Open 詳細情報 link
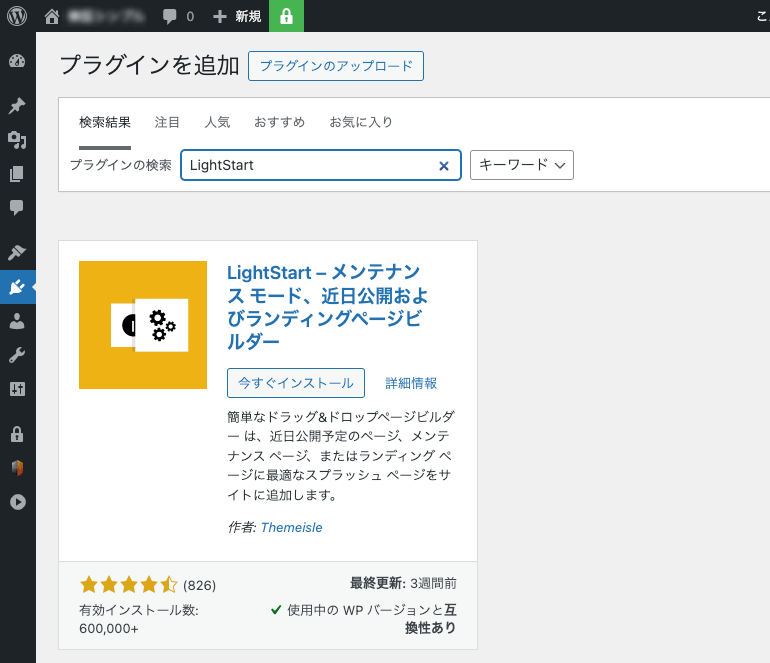 click(x=411, y=383)
